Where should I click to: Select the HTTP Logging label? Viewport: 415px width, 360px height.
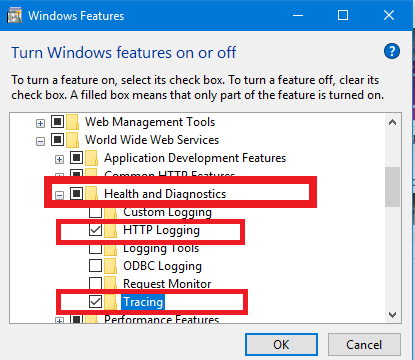(x=161, y=230)
